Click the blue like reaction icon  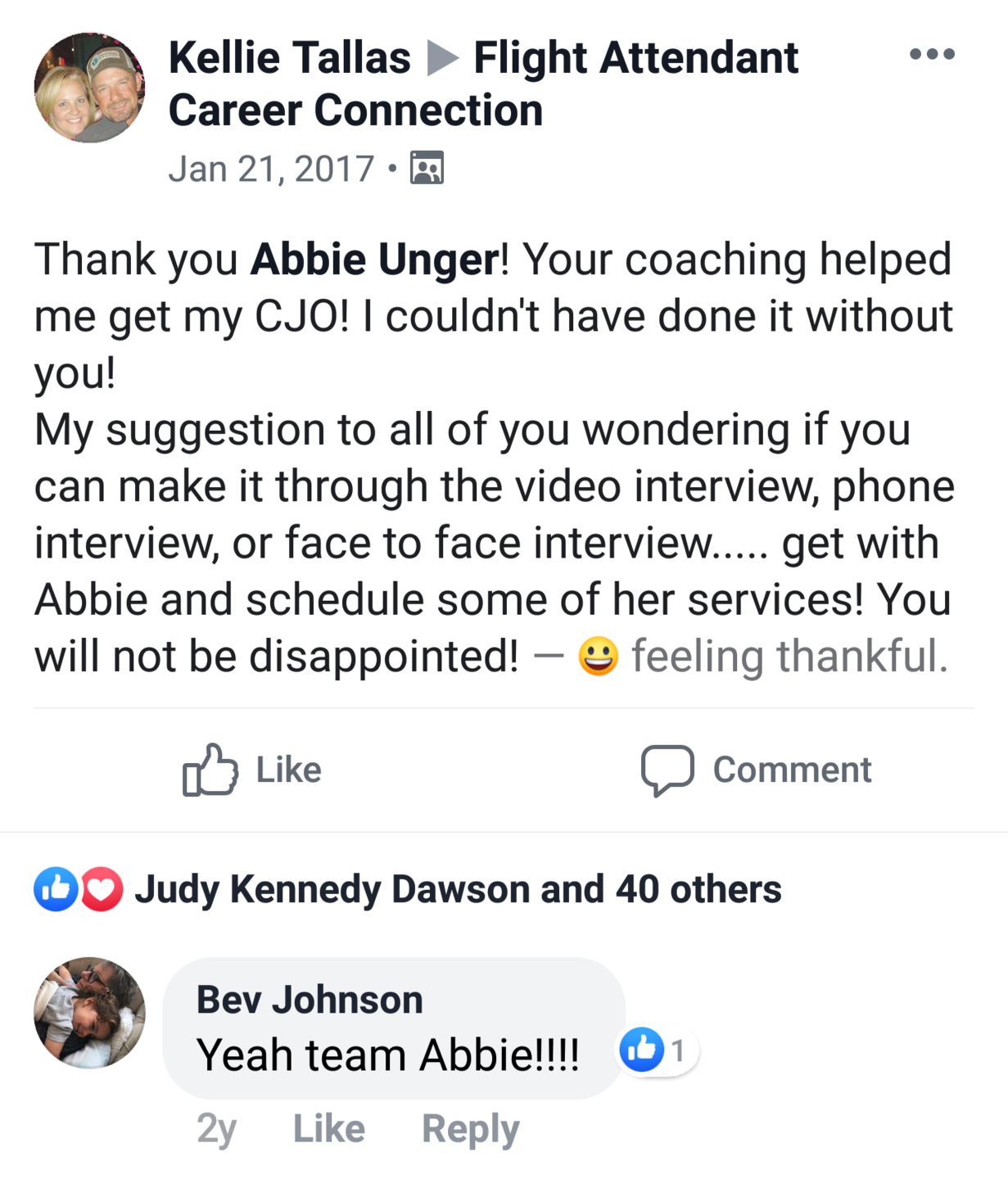(x=56, y=889)
